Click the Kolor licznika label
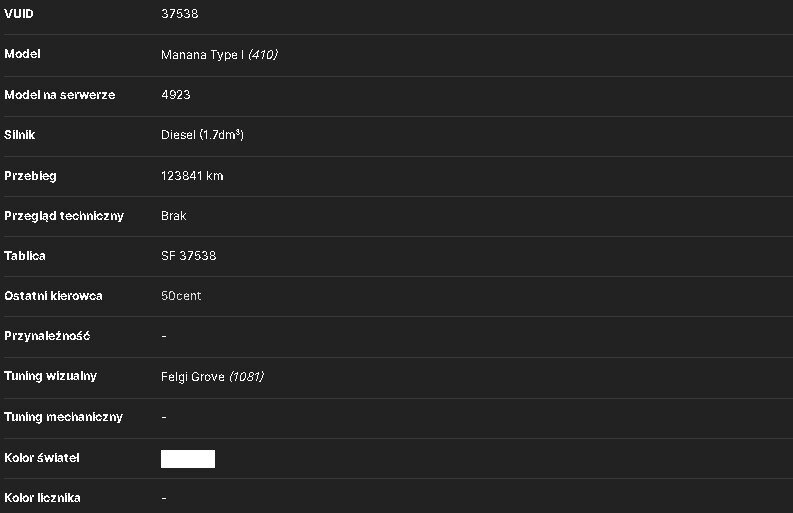Screen dimensions: 793x513 (42, 498)
